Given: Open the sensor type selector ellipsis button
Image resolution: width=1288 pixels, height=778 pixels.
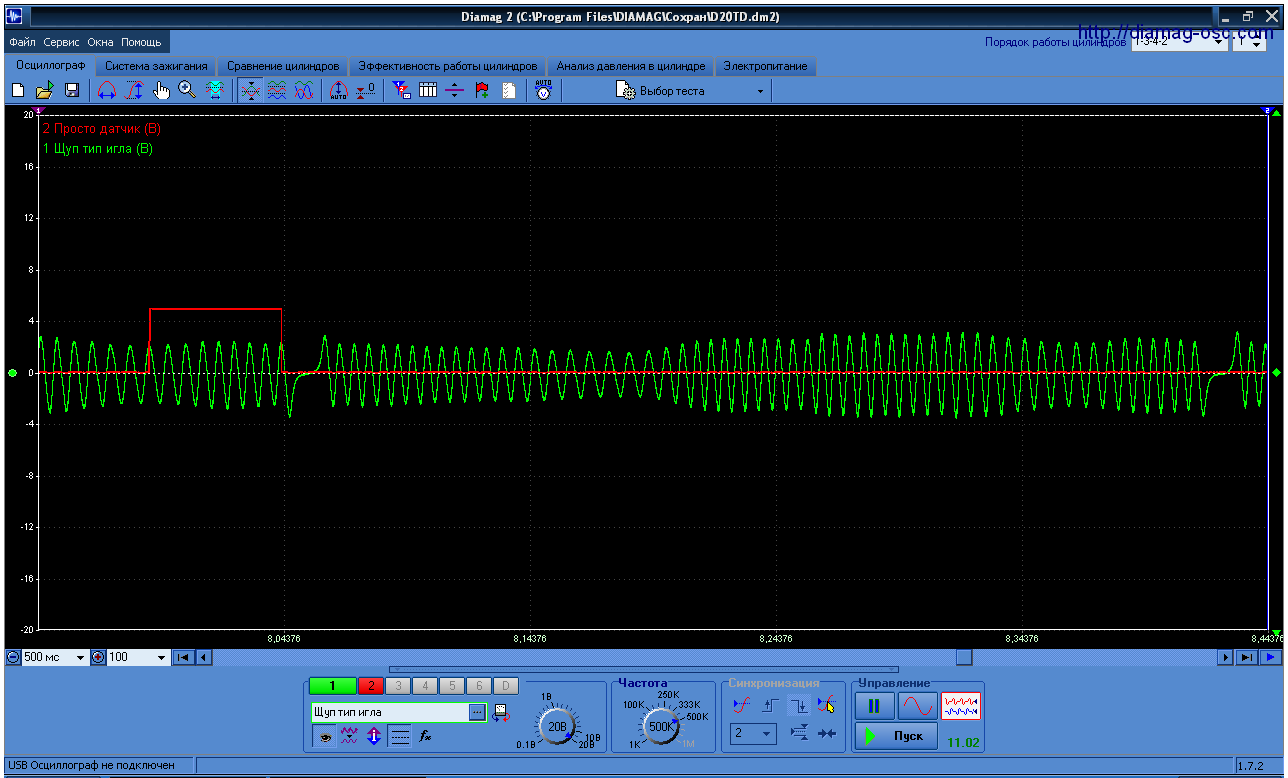Looking at the screenshot, I should 478,712.
